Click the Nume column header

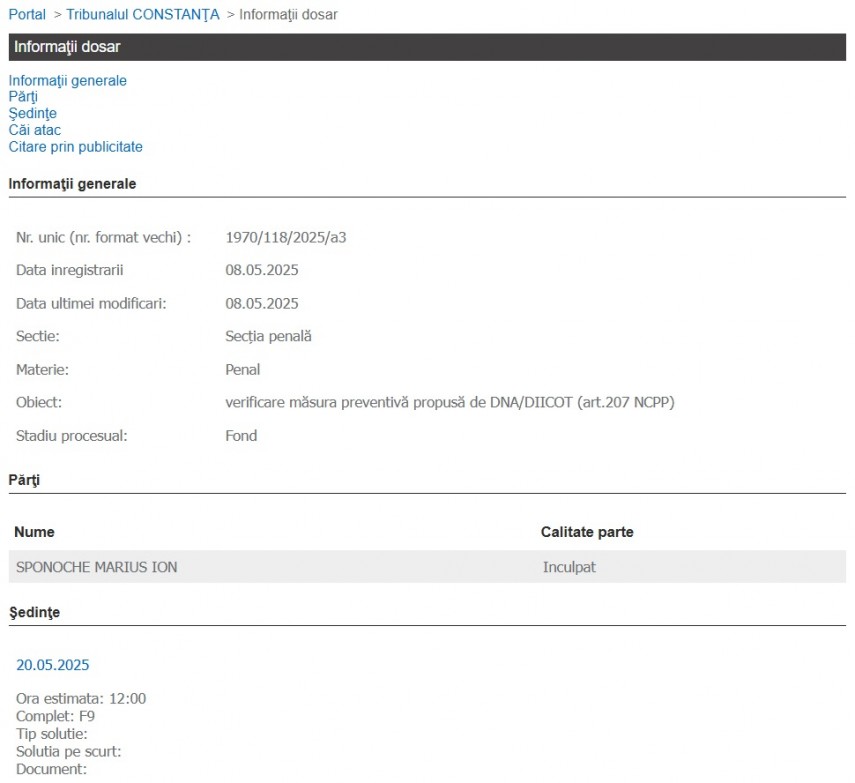point(34,532)
